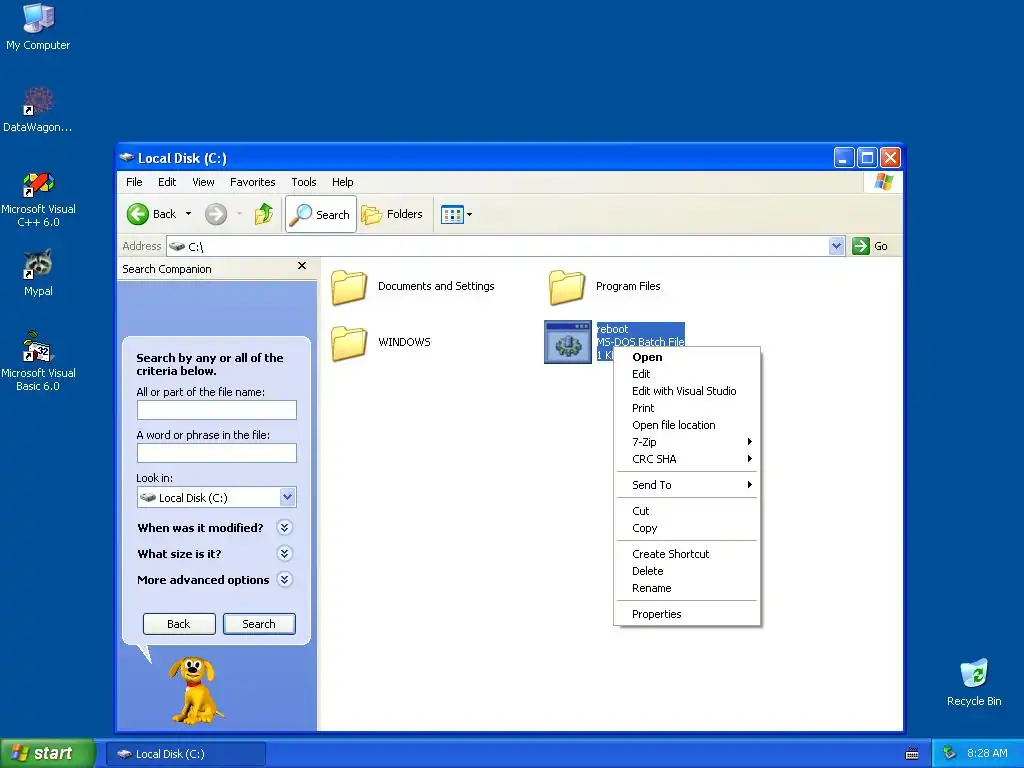Choose Print from context menu
Image resolution: width=1024 pixels, height=768 pixels.
[x=687, y=408]
